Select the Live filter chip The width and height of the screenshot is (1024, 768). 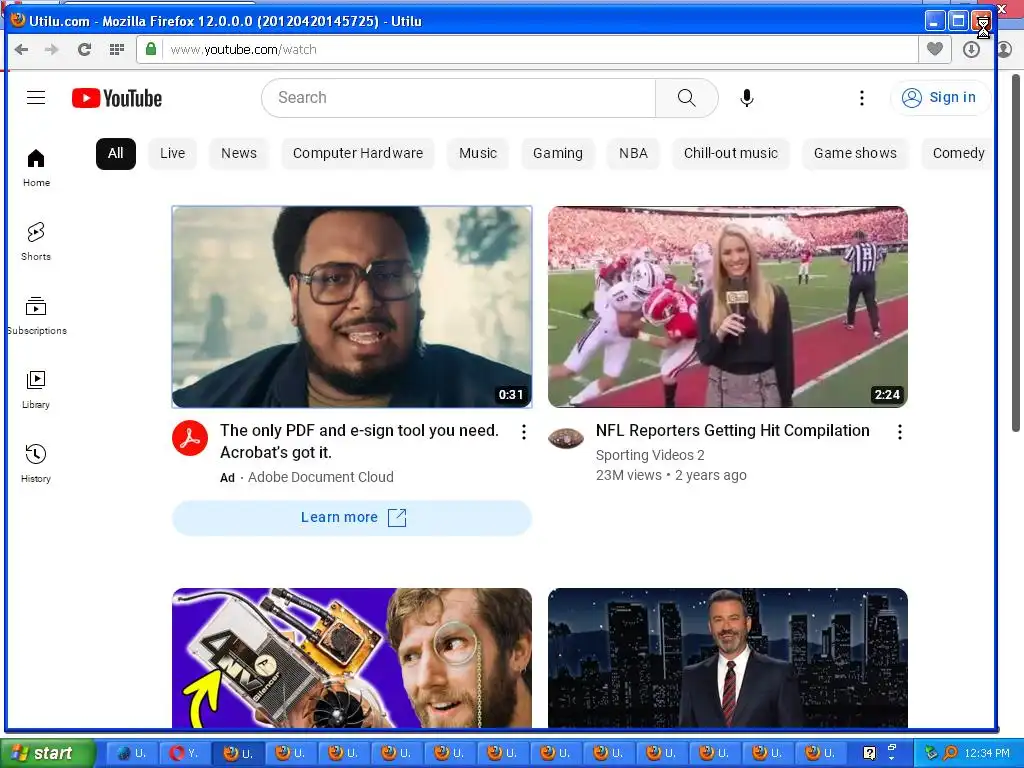[172, 153]
